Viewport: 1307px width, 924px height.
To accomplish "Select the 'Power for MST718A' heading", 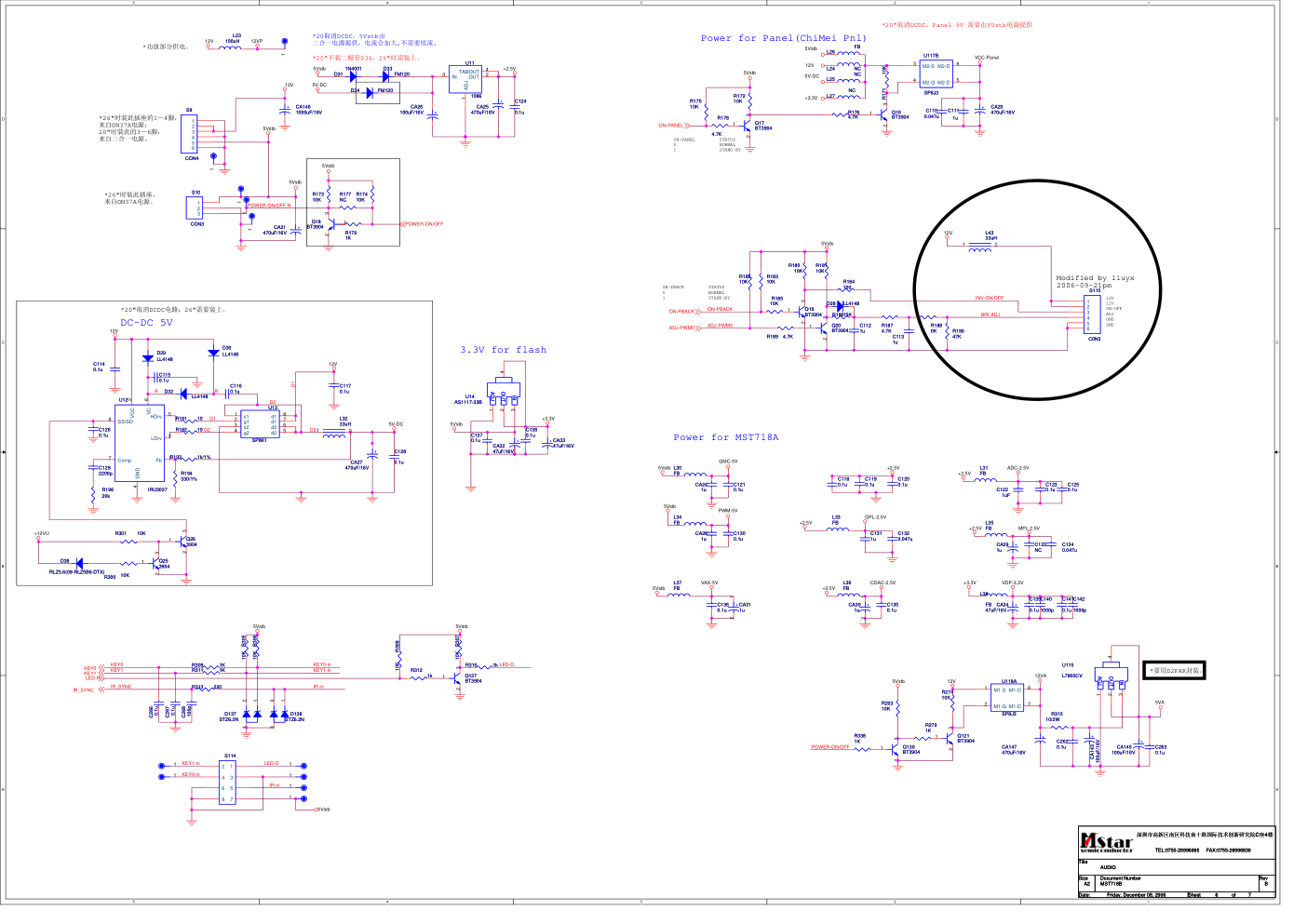I will tap(726, 437).
